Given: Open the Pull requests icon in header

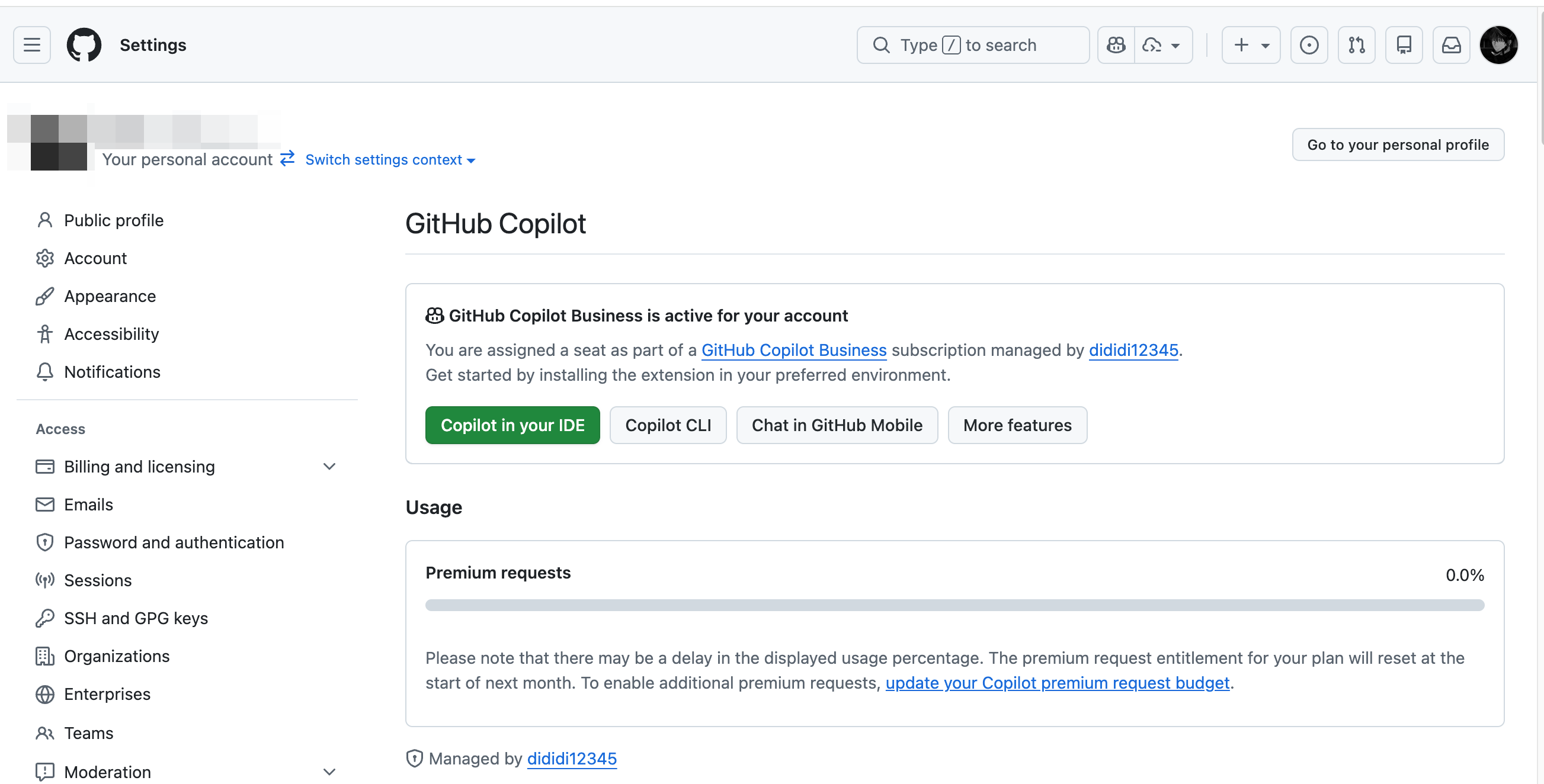Looking at the screenshot, I should (1356, 45).
